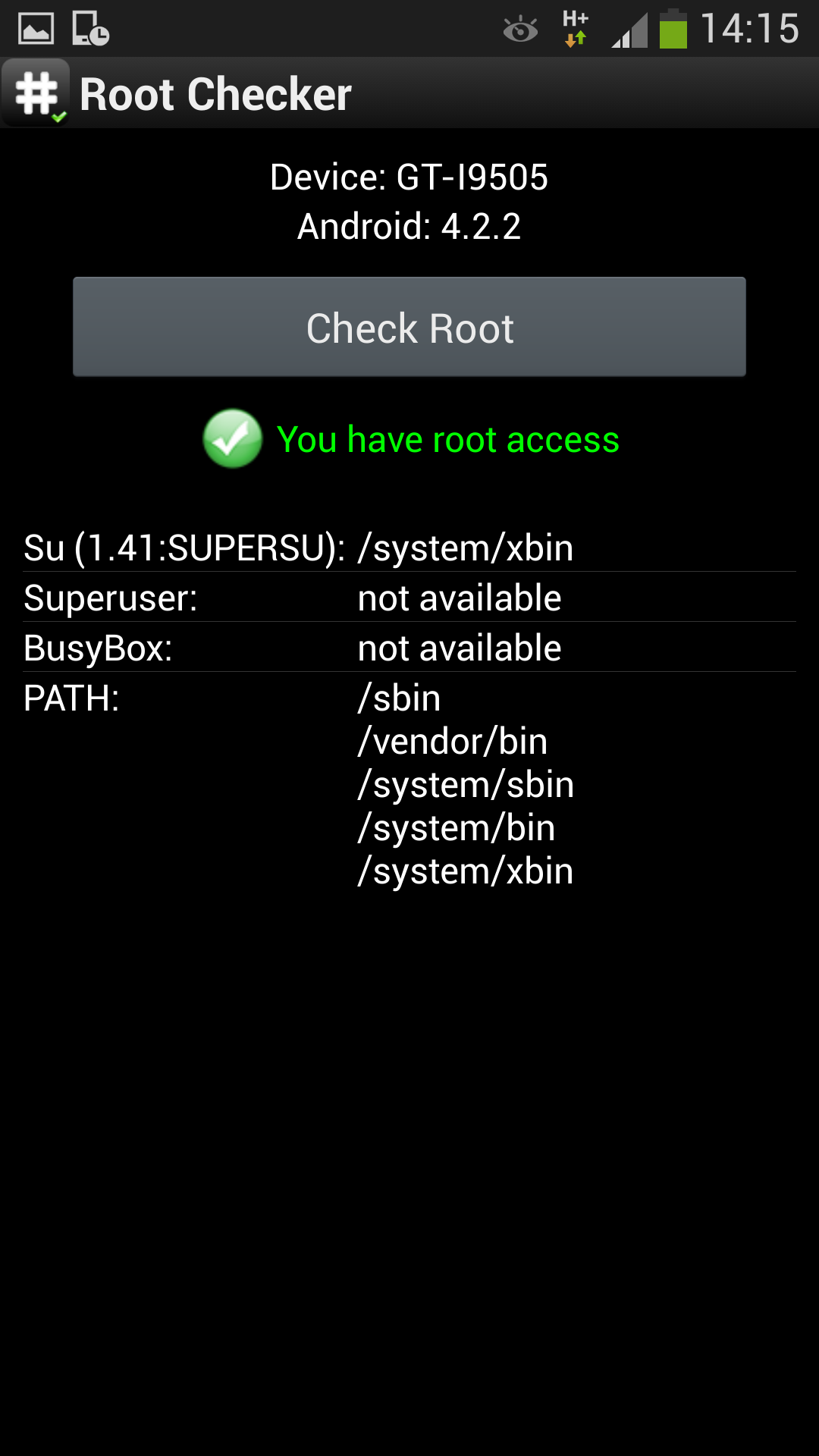Select the Su (1.41:SUPERSU) row

[x=409, y=547]
